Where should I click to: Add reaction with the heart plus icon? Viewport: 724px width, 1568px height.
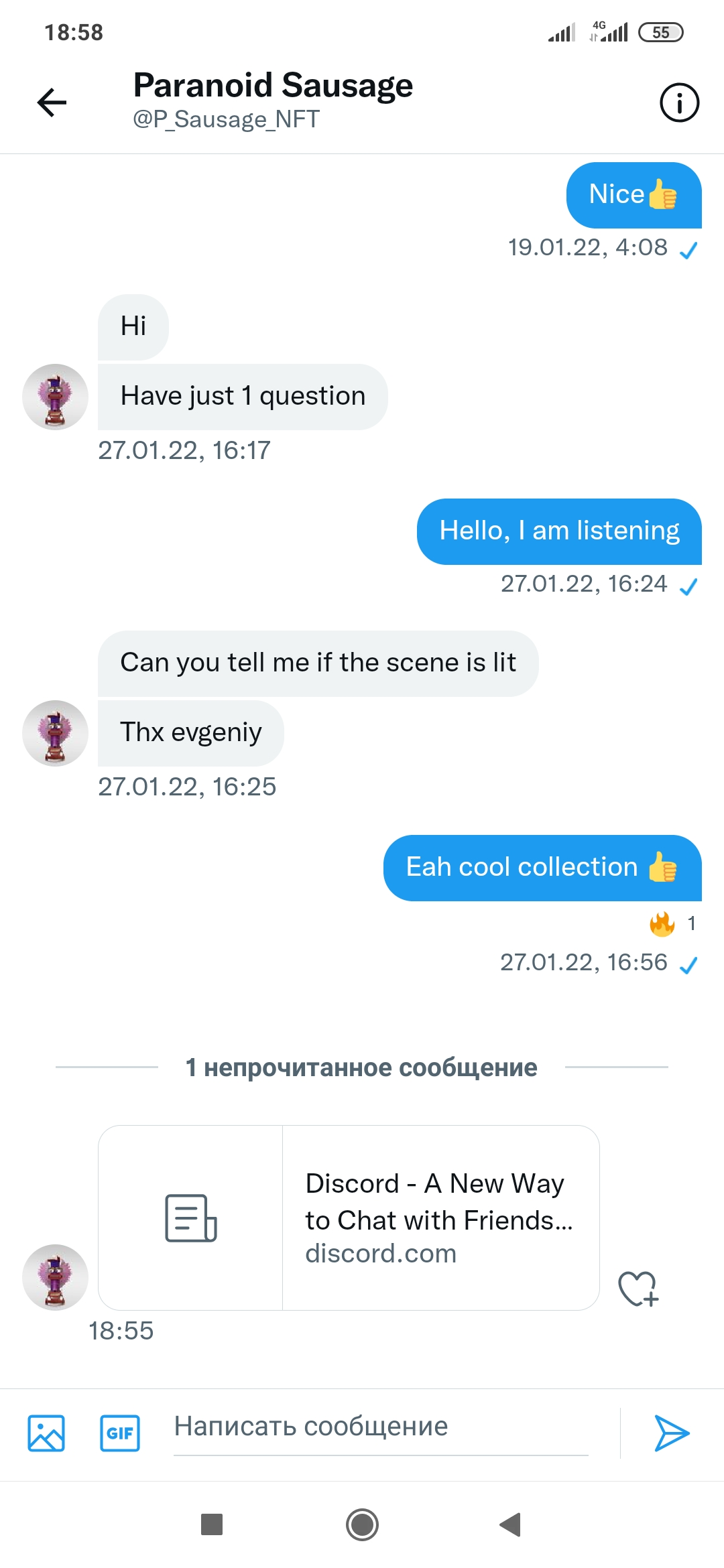click(x=638, y=1288)
